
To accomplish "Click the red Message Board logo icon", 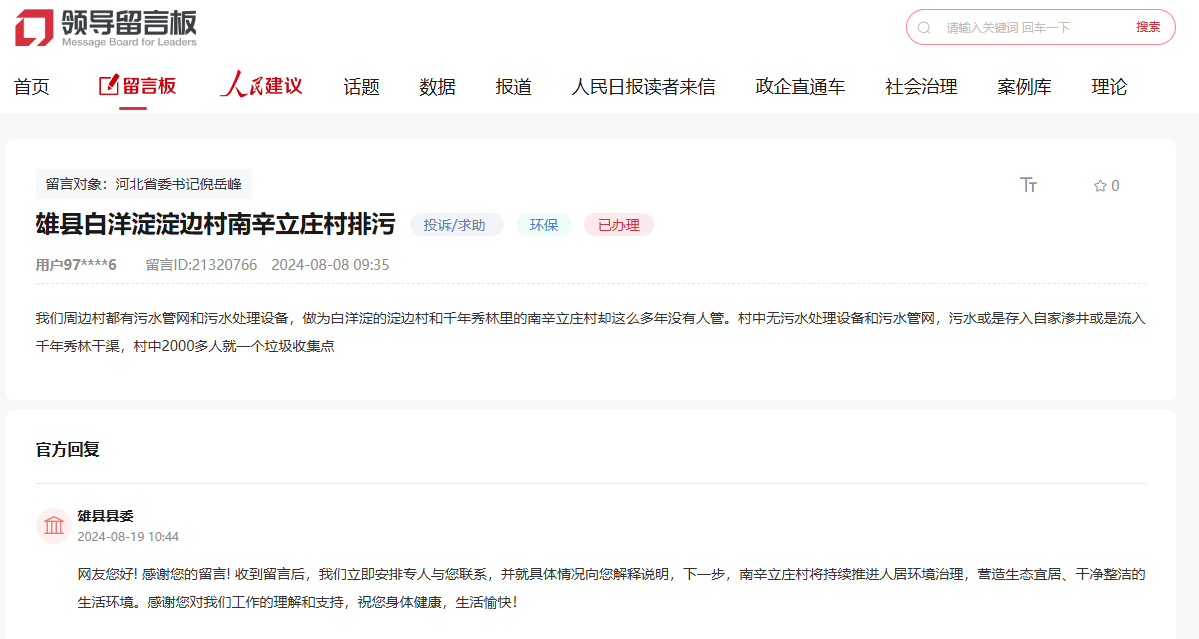I will 34,28.
